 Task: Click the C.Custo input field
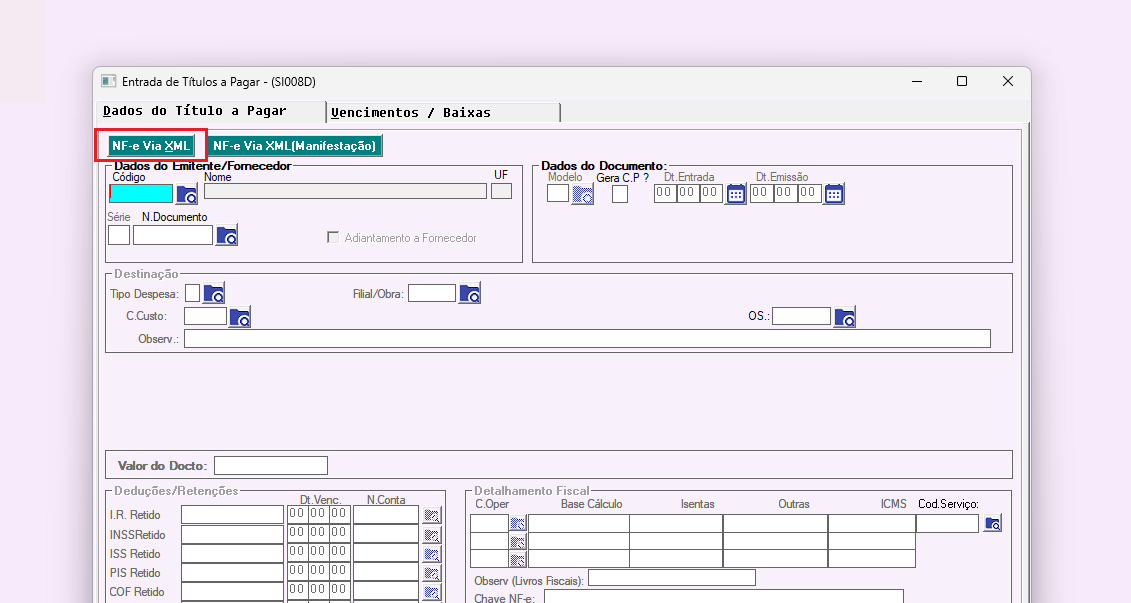pyautogui.click(x=206, y=316)
